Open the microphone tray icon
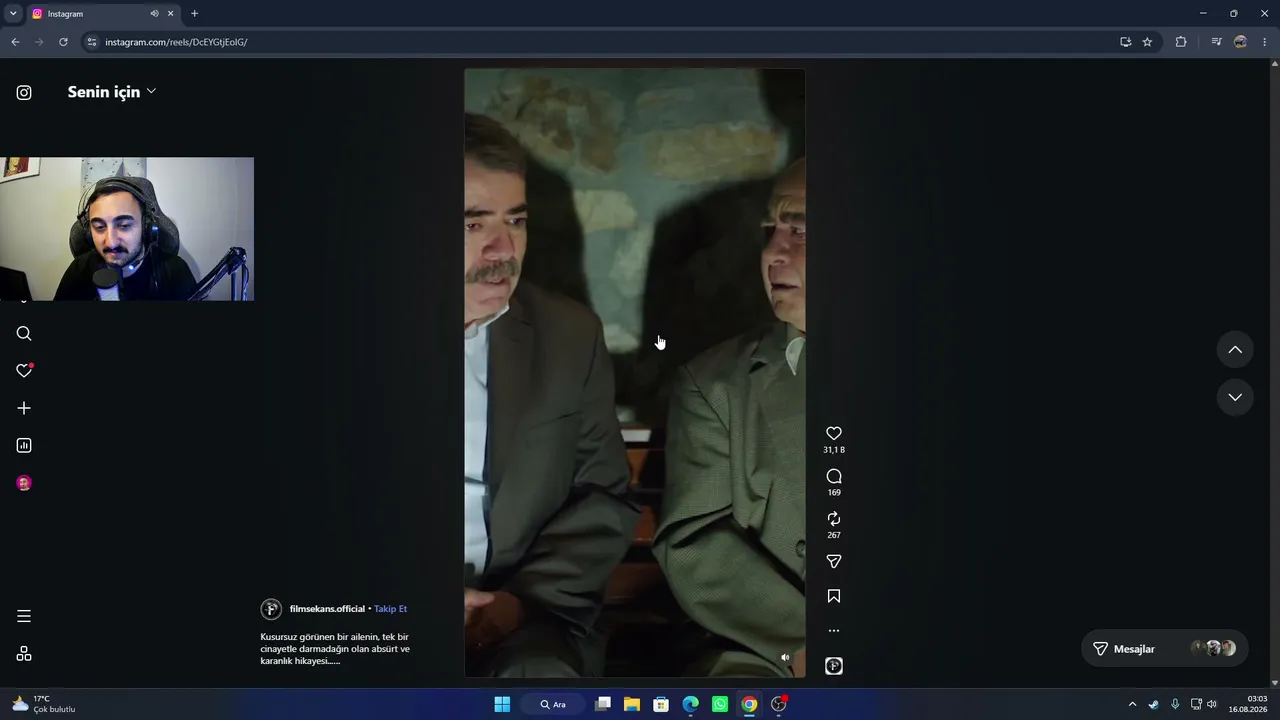Screen dimensions: 1280x720 [1175, 704]
